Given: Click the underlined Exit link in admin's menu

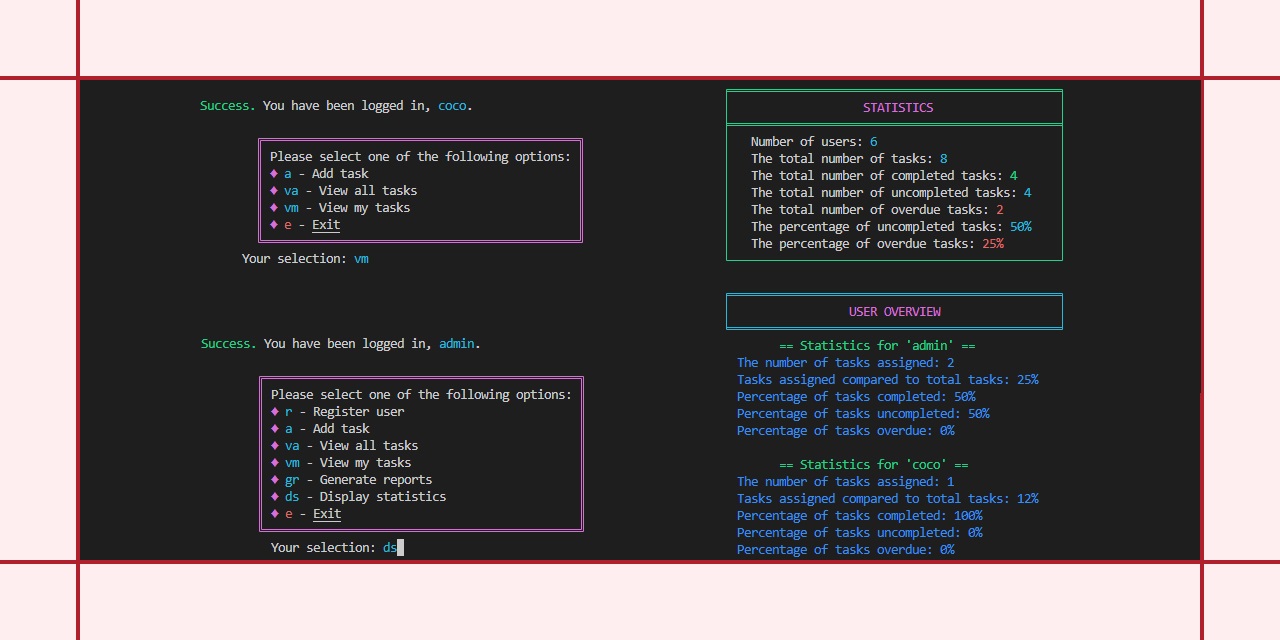Looking at the screenshot, I should tap(326, 513).
